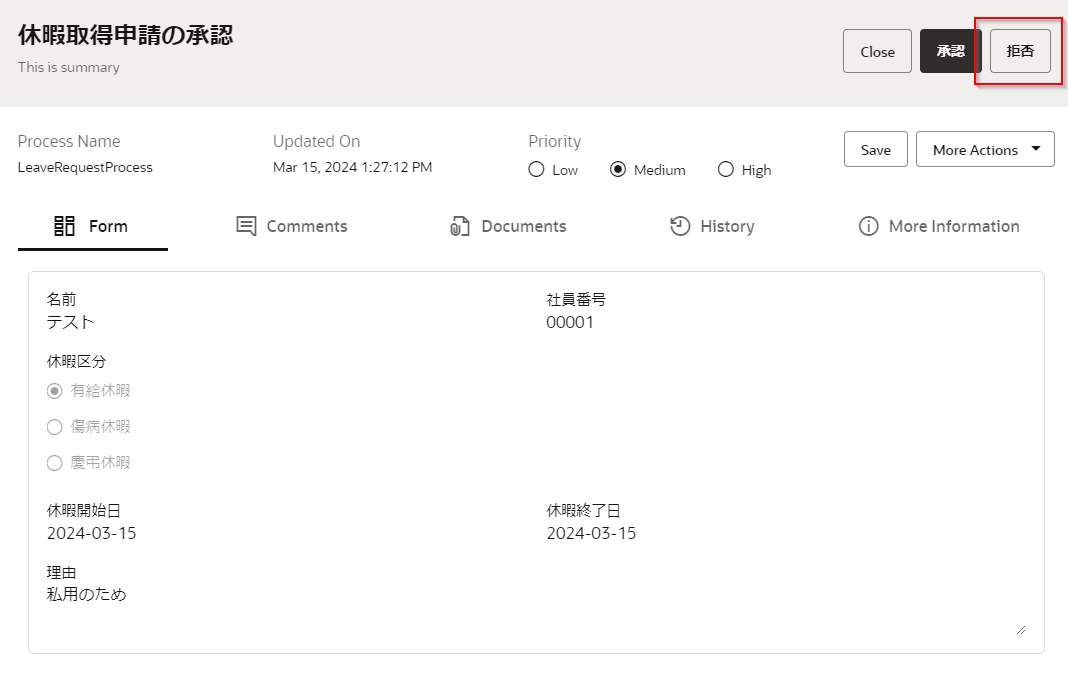
Task: Click the resize handle of 理由 text area
Action: [x=1021, y=630]
